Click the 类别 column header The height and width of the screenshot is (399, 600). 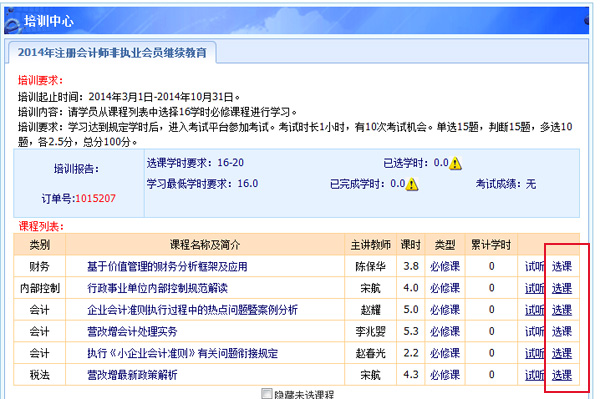point(40,245)
